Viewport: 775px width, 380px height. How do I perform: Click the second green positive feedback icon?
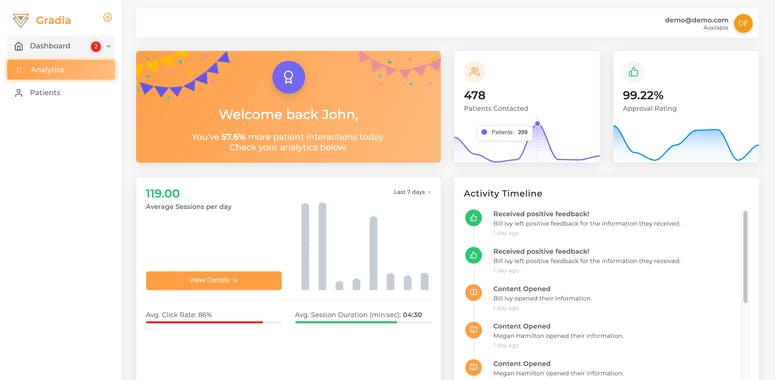[474, 255]
